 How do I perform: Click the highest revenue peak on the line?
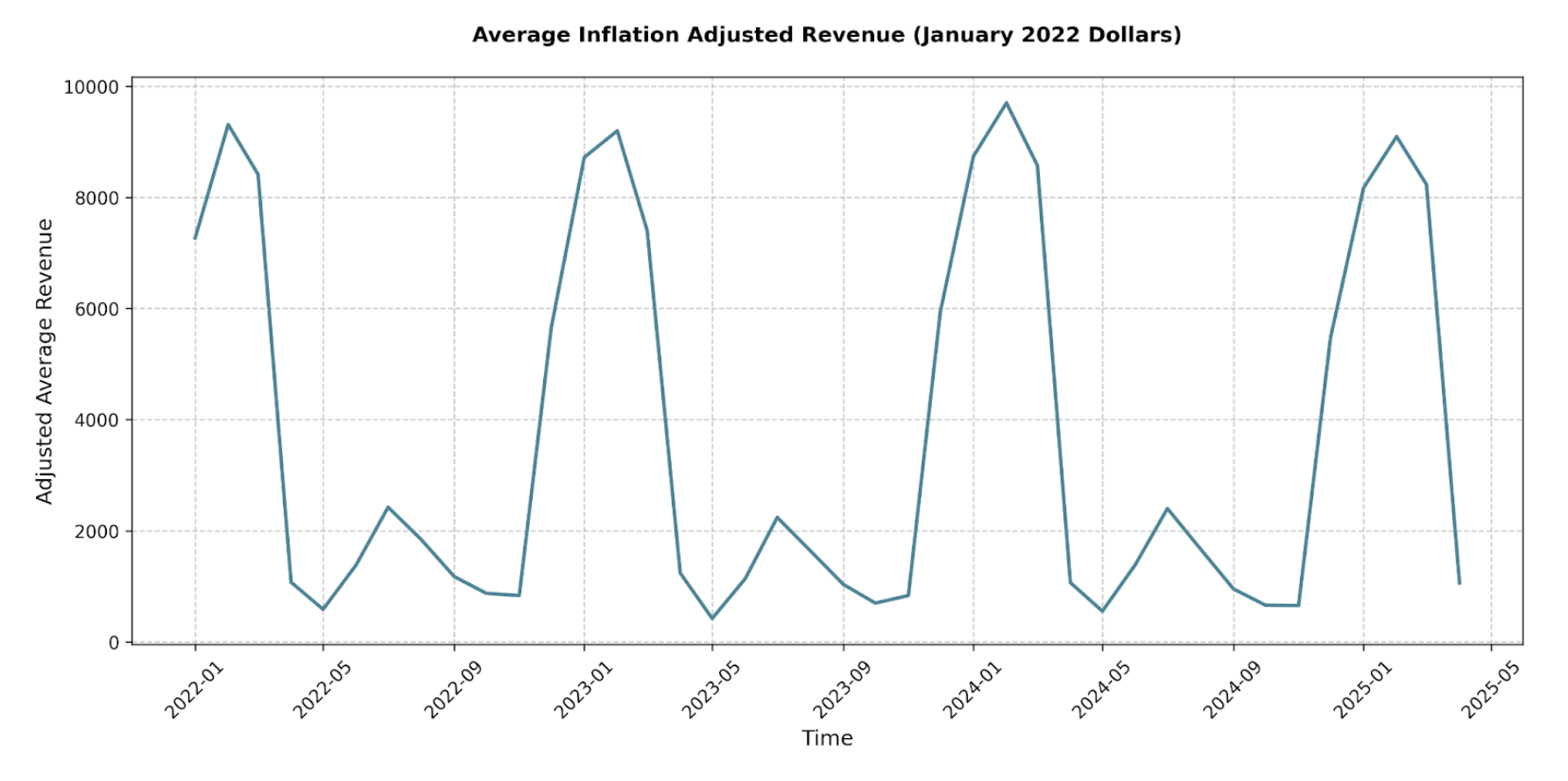pyautogui.click(x=1006, y=103)
